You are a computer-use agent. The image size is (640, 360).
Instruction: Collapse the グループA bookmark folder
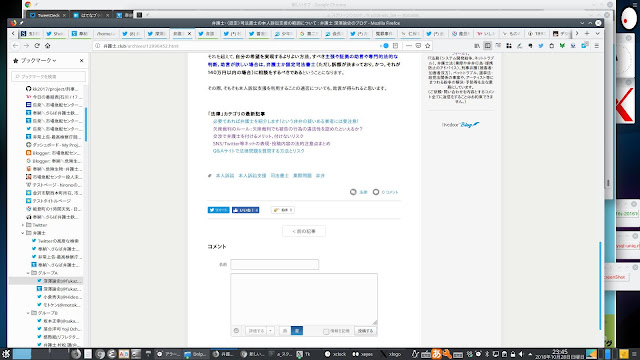coord(28,273)
